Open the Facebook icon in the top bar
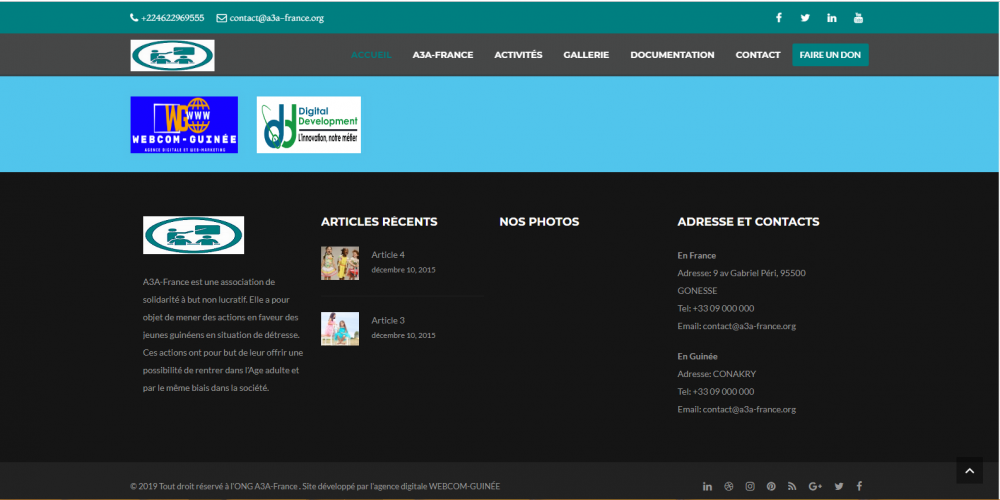This screenshot has height=500, width=1000. (x=779, y=18)
